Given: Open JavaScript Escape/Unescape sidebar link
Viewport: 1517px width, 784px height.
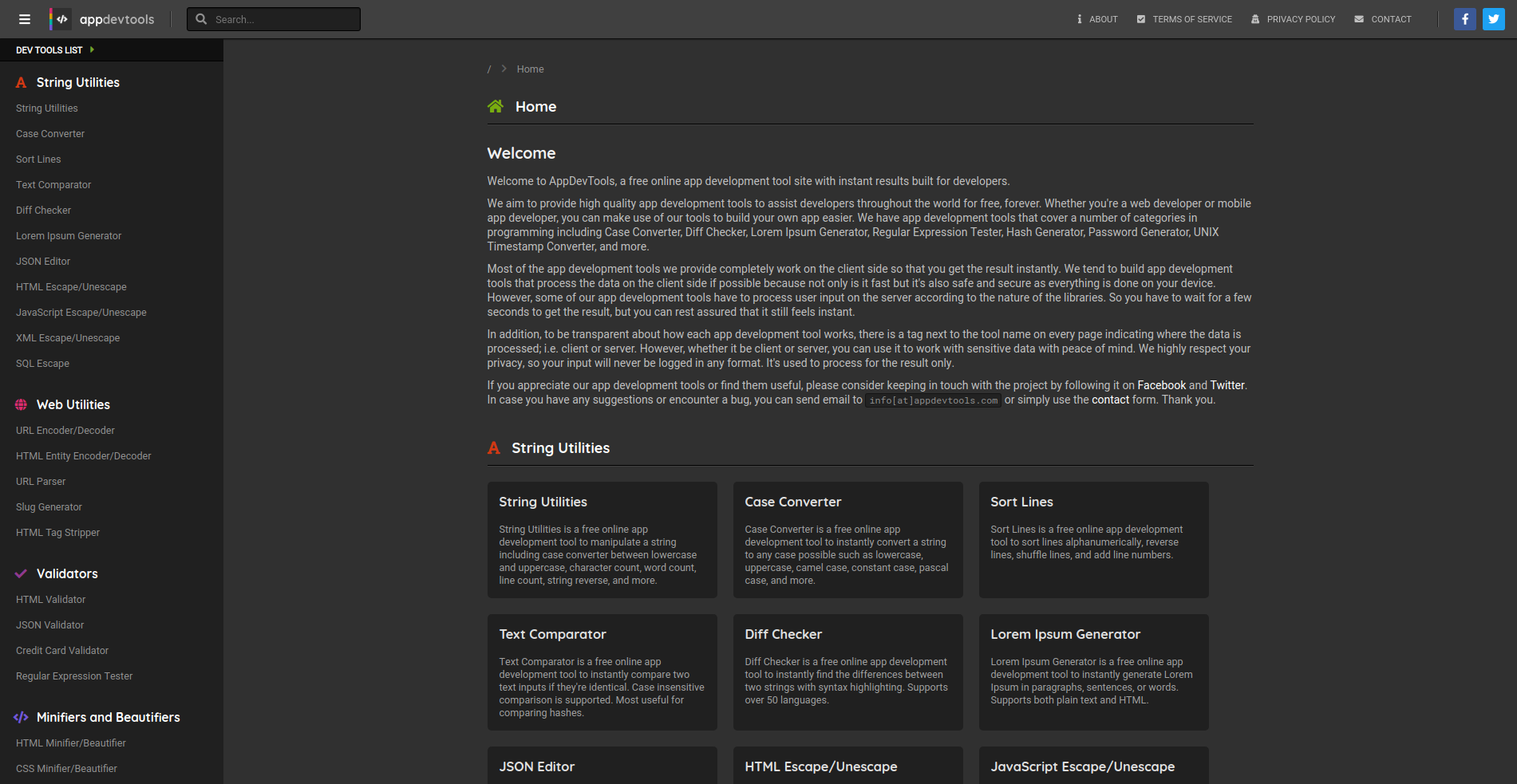Looking at the screenshot, I should 81,313.
